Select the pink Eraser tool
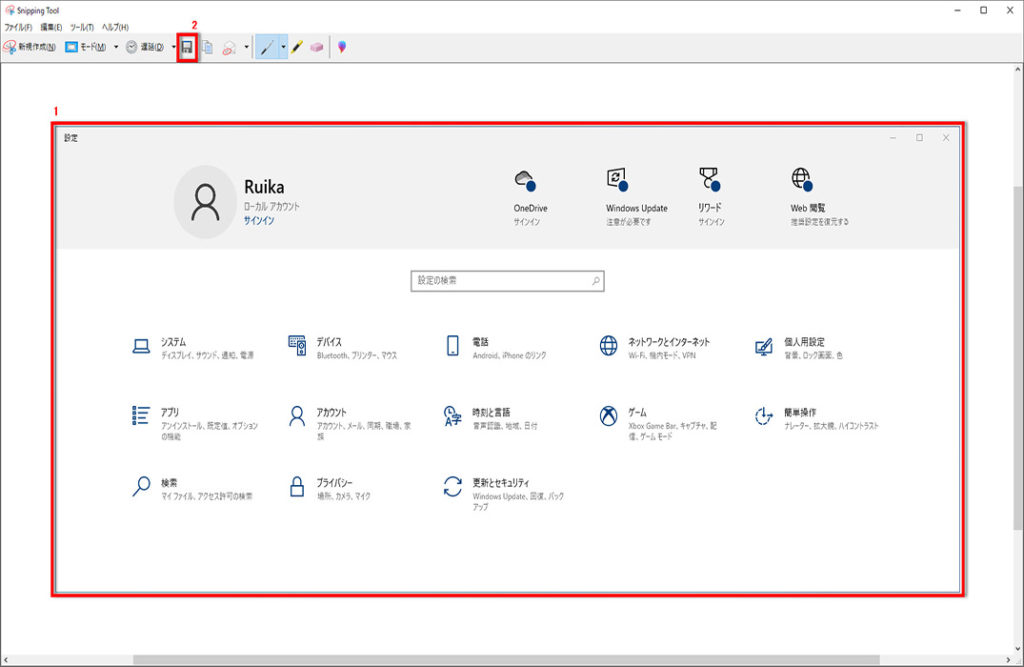This screenshot has height=667, width=1024. click(318, 47)
